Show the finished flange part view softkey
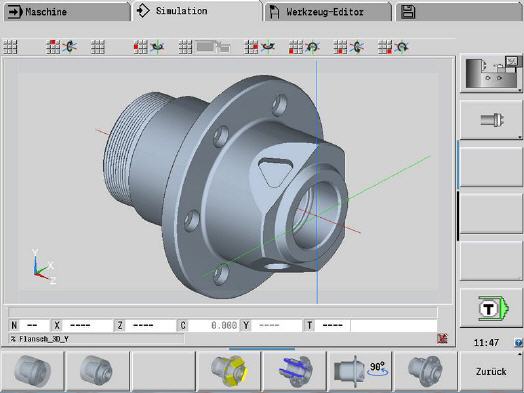524x393 pixels. [425, 371]
